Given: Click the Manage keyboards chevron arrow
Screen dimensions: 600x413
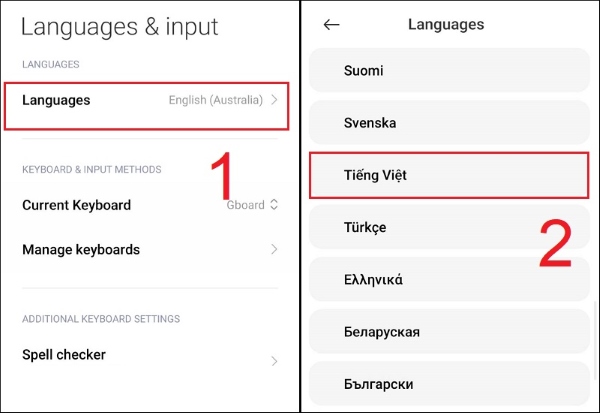Looking at the screenshot, I should (x=275, y=250).
